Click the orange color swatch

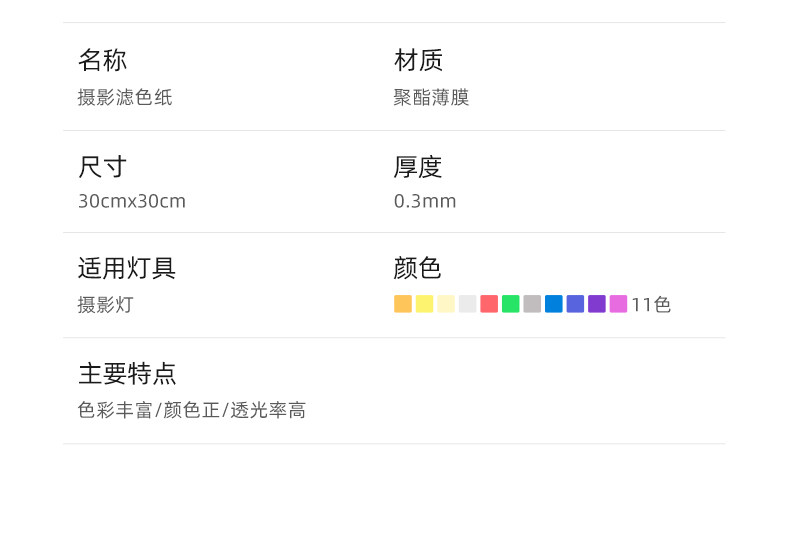click(x=403, y=304)
